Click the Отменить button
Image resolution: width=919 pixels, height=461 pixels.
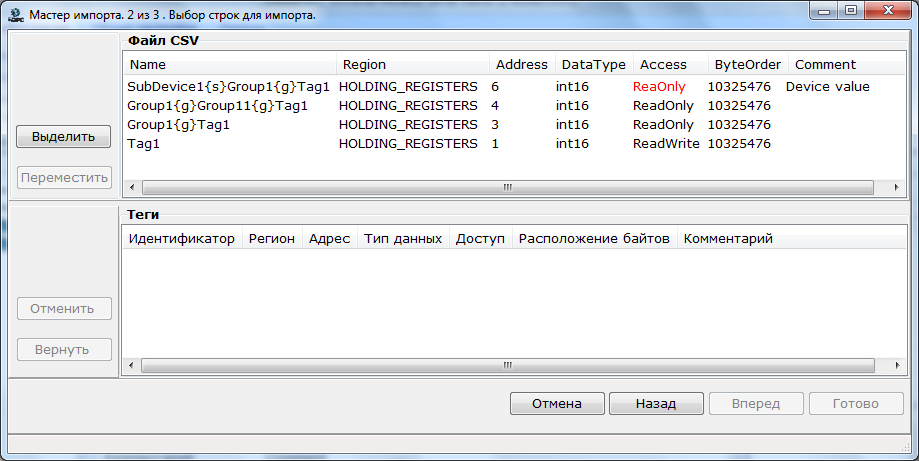tap(64, 309)
